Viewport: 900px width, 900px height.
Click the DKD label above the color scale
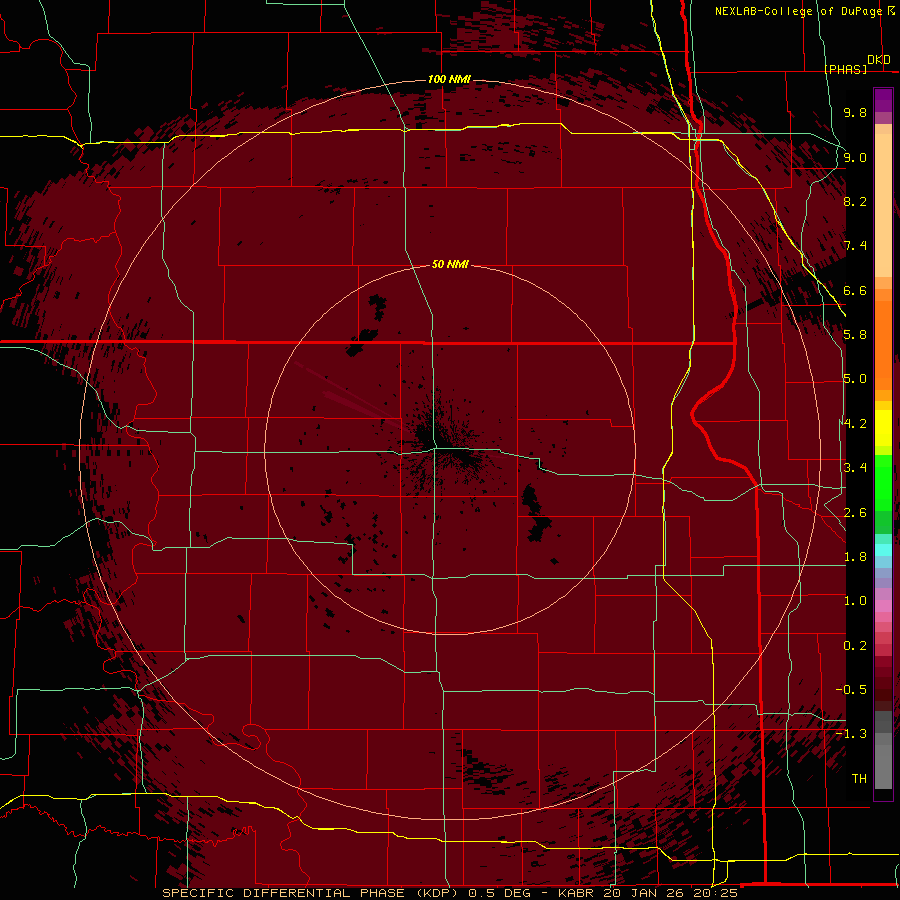879,60
